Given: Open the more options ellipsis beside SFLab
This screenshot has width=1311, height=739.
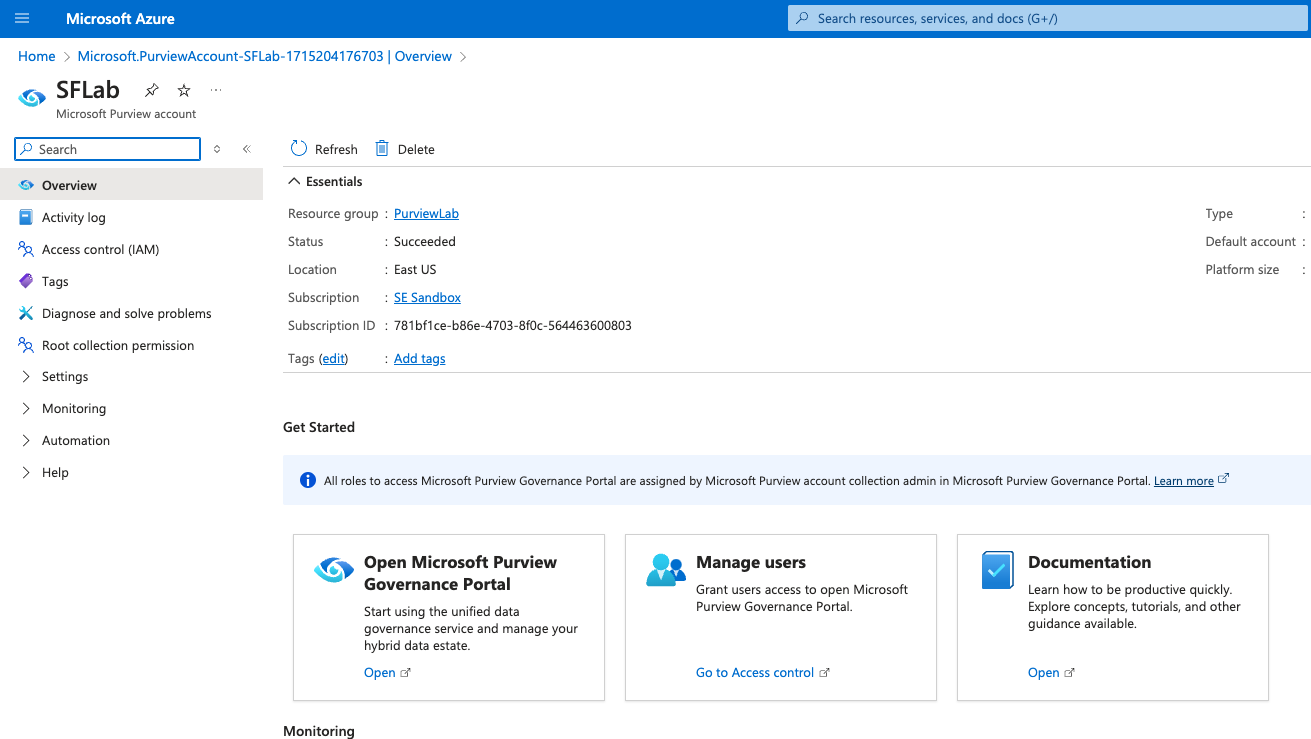Looking at the screenshot, I should pos(216,90).
